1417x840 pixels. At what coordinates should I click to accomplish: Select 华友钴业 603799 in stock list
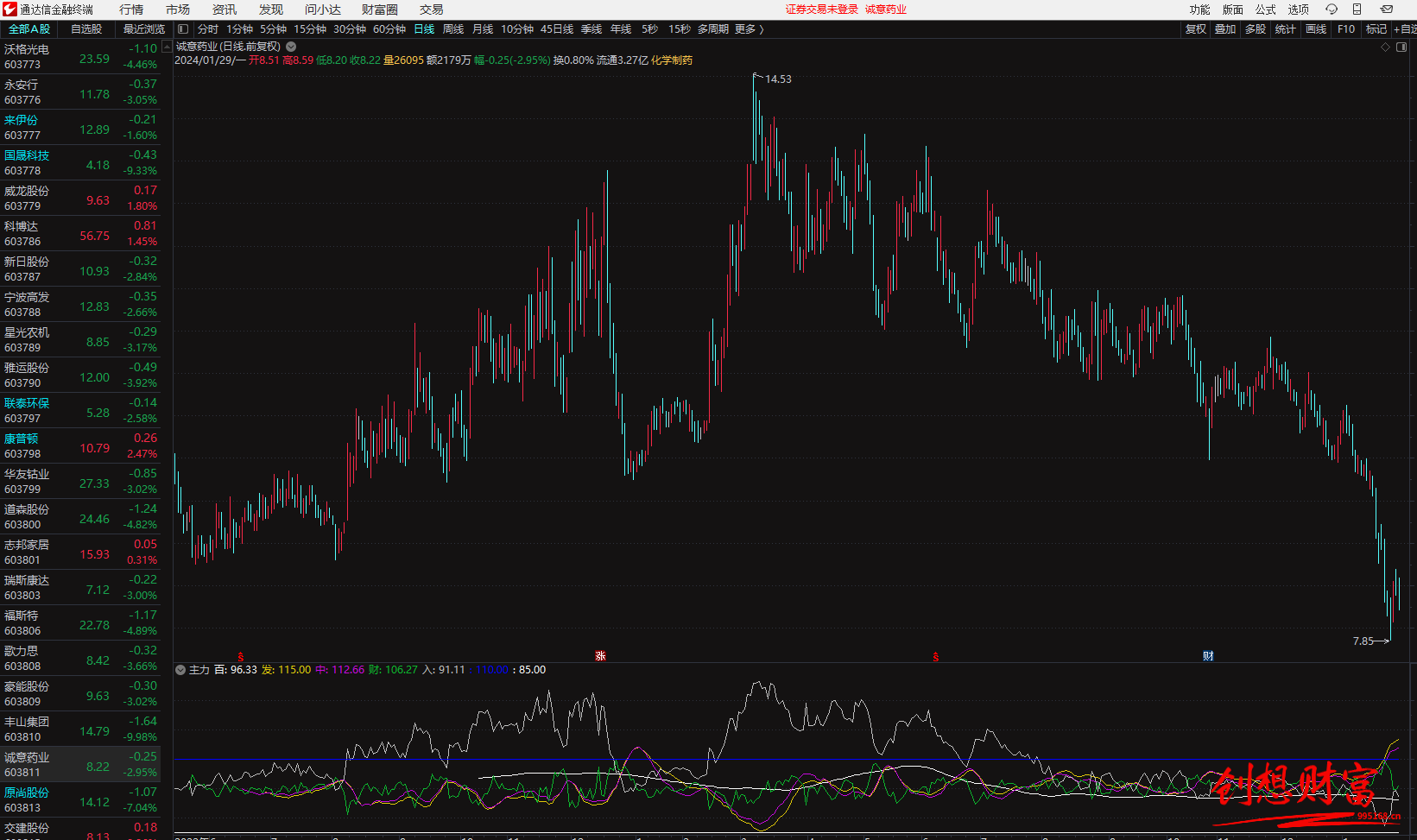80,482
